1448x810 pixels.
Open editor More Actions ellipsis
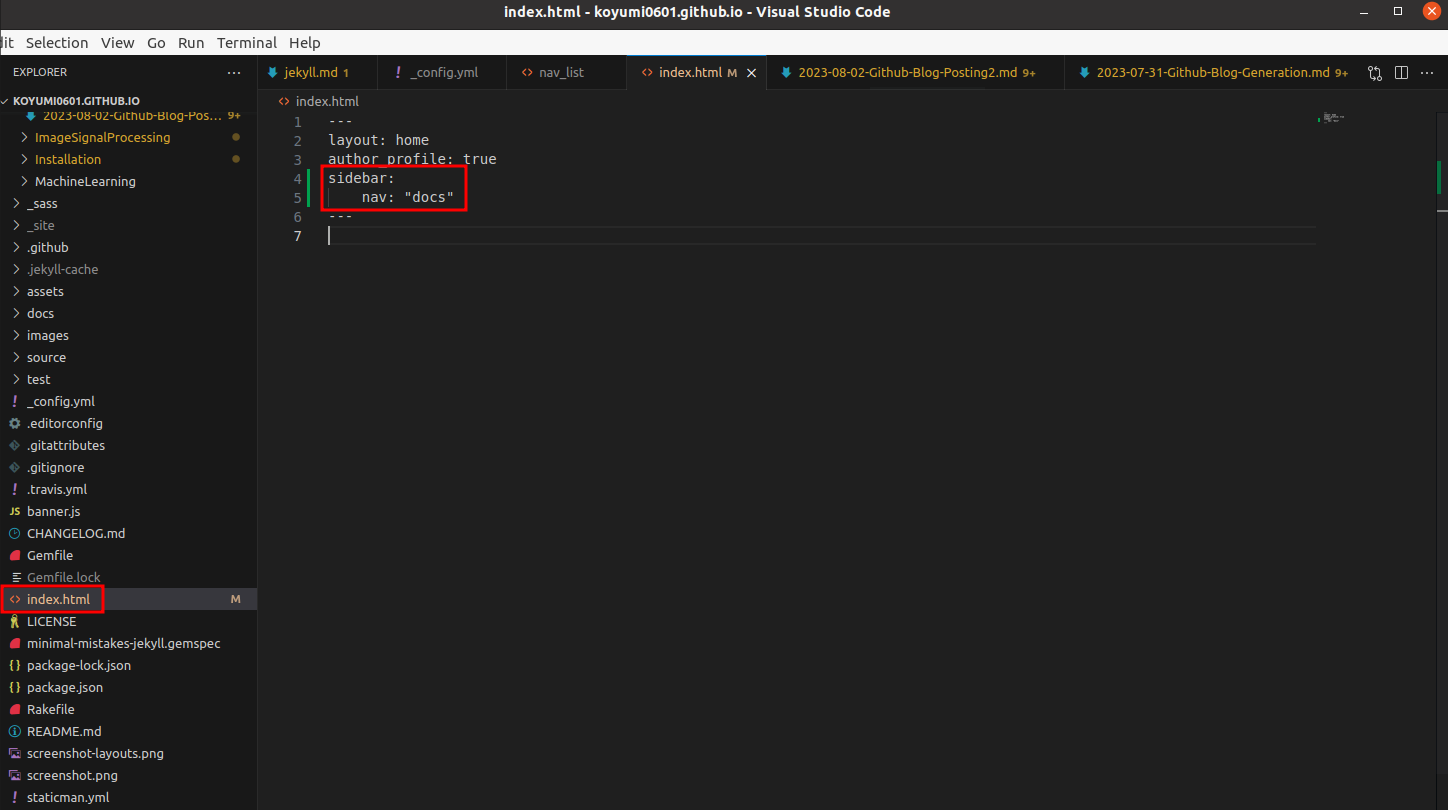click(1427, 73)
